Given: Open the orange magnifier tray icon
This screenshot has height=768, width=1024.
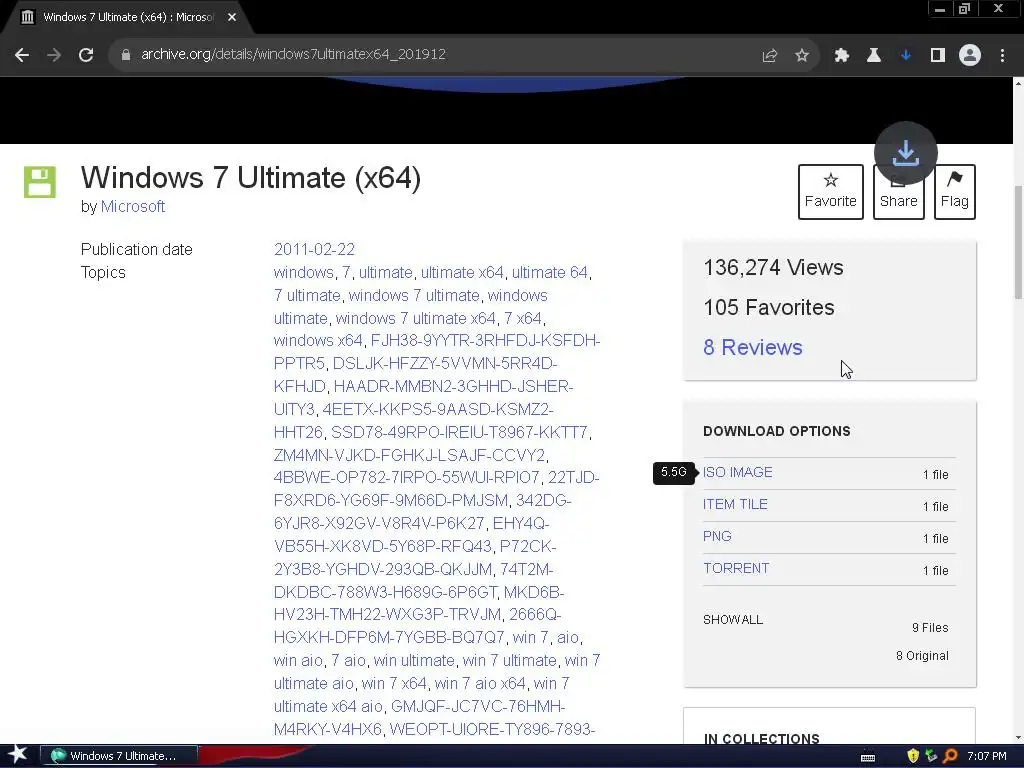Looking at the screenshot, I should (x=950, y=756).
